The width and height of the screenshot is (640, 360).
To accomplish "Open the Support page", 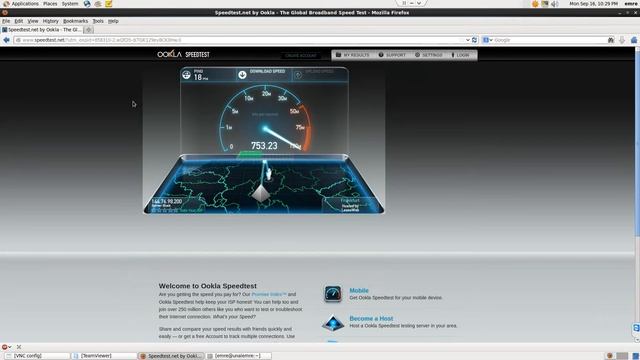I will pos(392,55).
